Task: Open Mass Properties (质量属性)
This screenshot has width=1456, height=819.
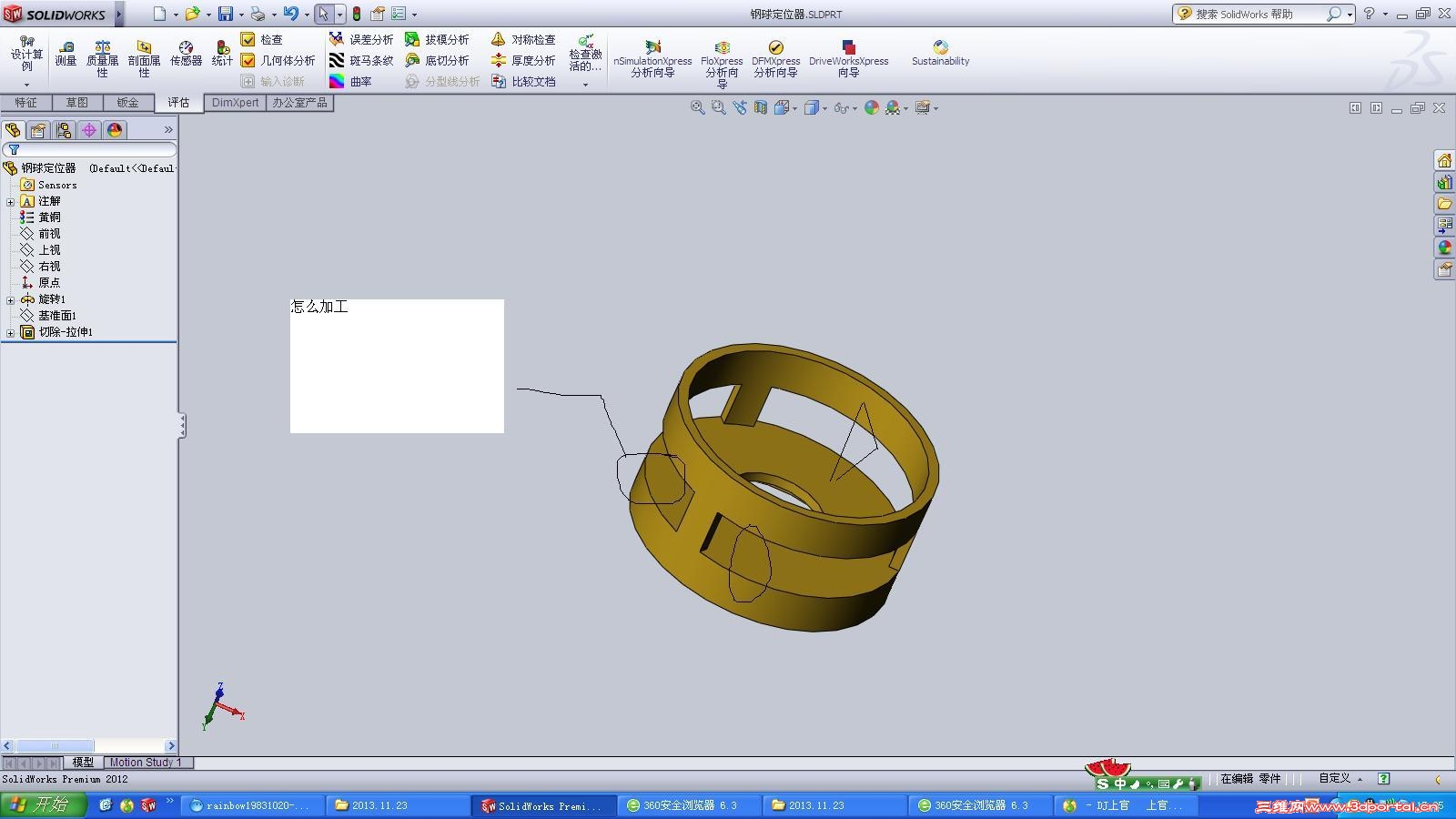Action: point(102,58)
